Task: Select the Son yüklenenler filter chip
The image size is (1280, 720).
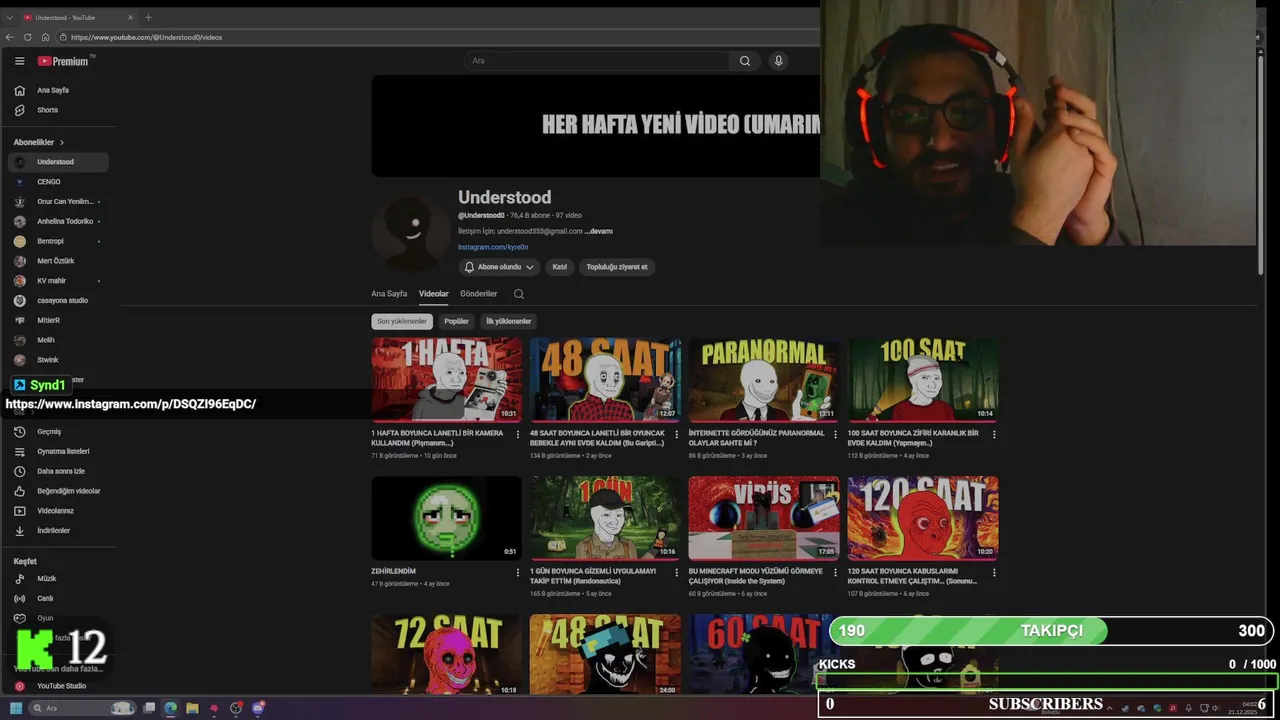Action: [402, 321]
